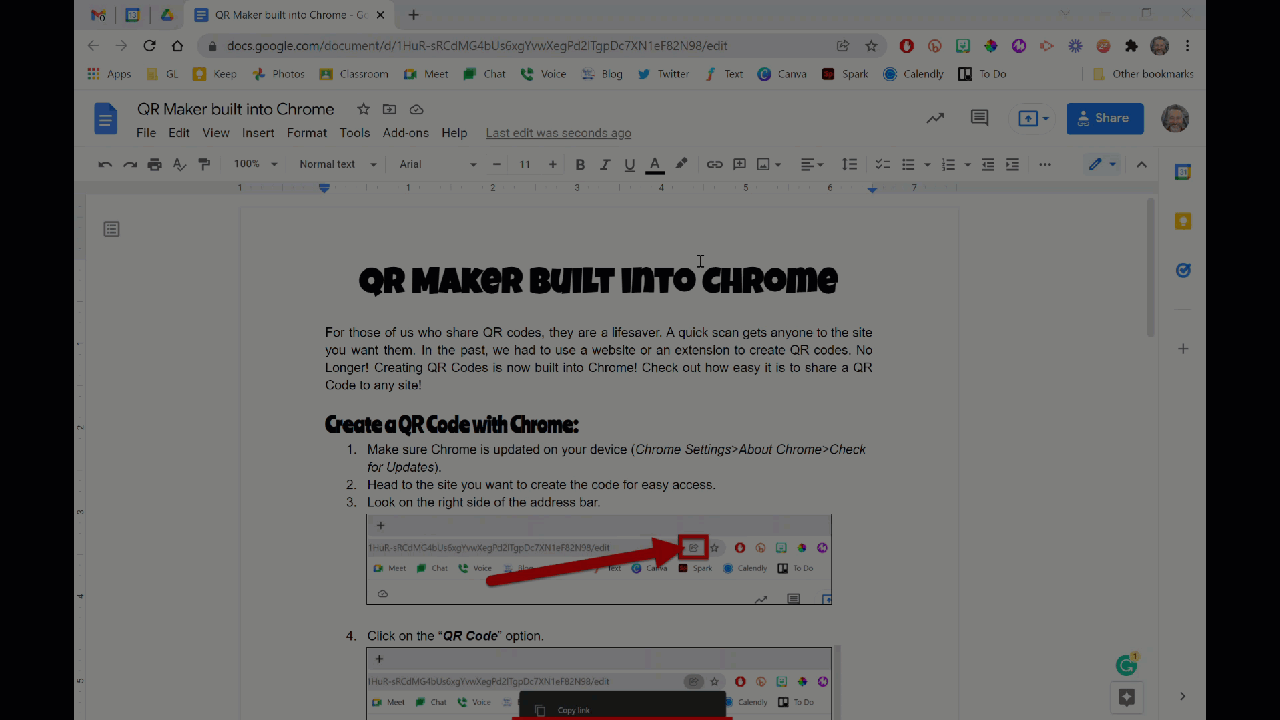Viewport: 1280px width, 720px height.
Task: Reload the page in Chrome
Action: [x=149, y=46]
